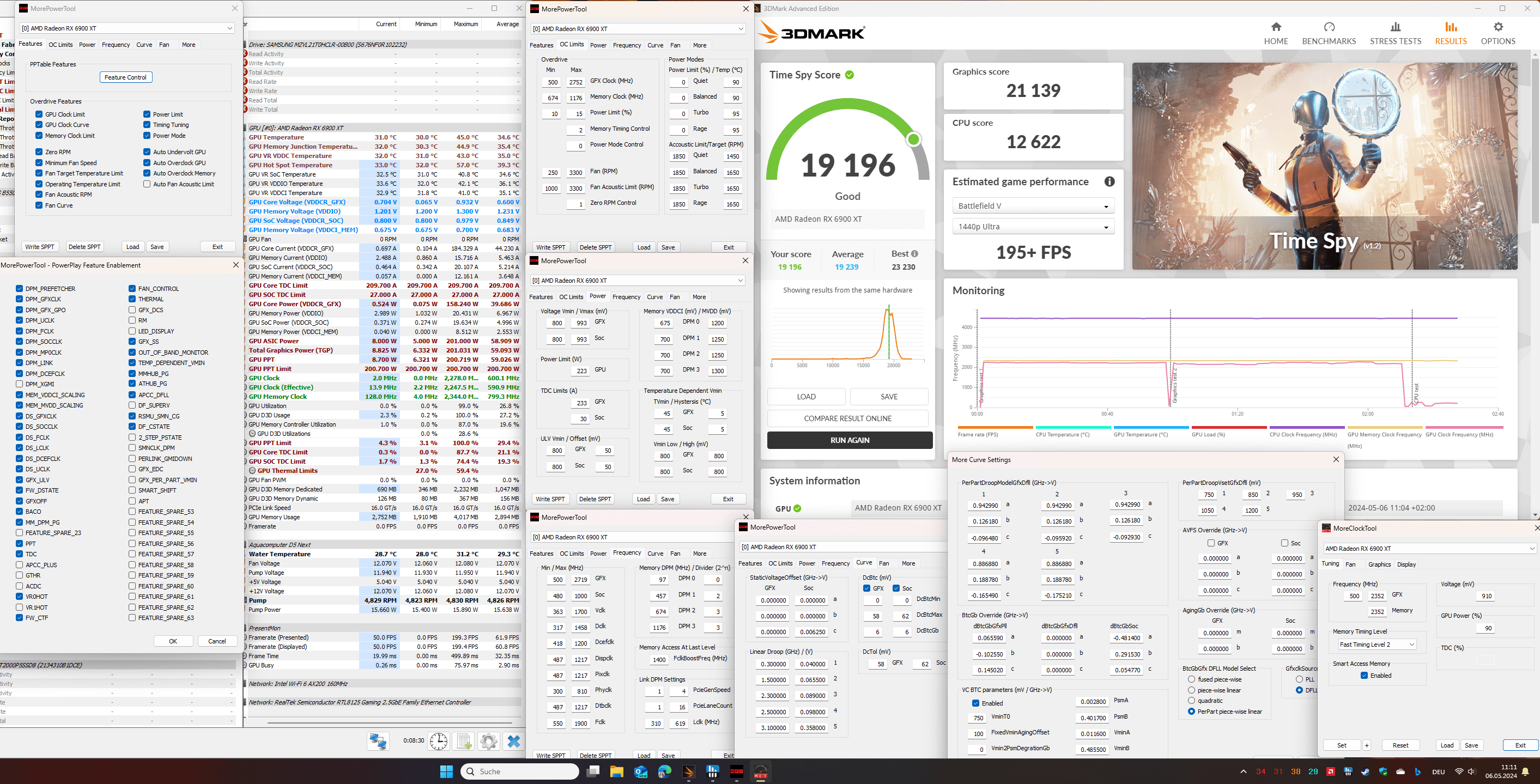Click More tab in StaticVoltageOffset curve window
Screen dimensions: 1540x784
click(908, 563)
